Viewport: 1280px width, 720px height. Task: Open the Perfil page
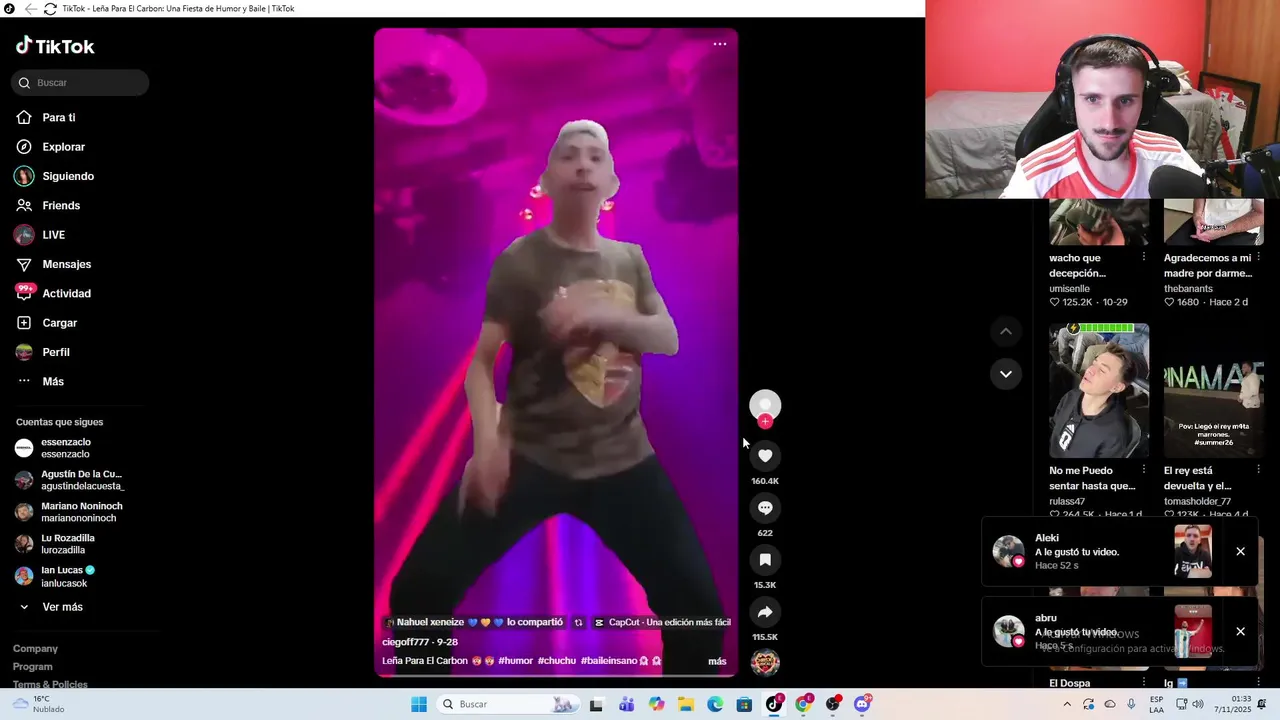pyautogui.click(x=55, y=352)
